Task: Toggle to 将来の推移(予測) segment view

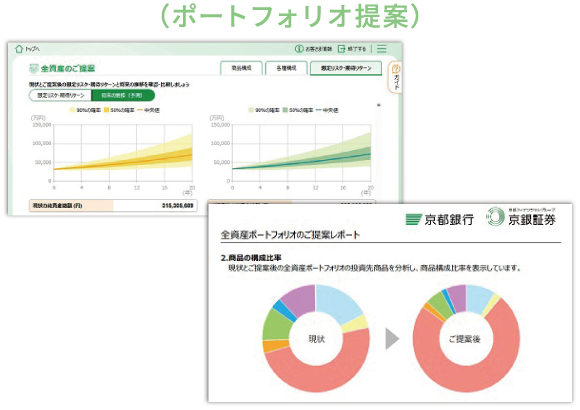Action: pos(122,95)
